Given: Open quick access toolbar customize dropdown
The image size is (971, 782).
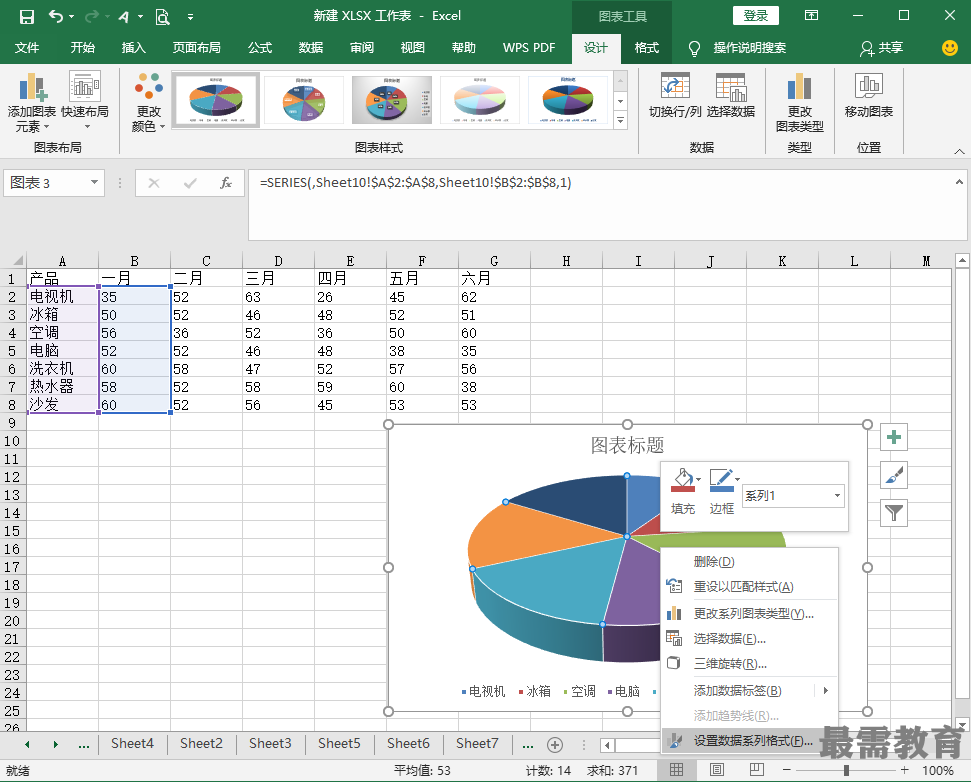Looking at the screenshot, I should (x=190, y=17).
